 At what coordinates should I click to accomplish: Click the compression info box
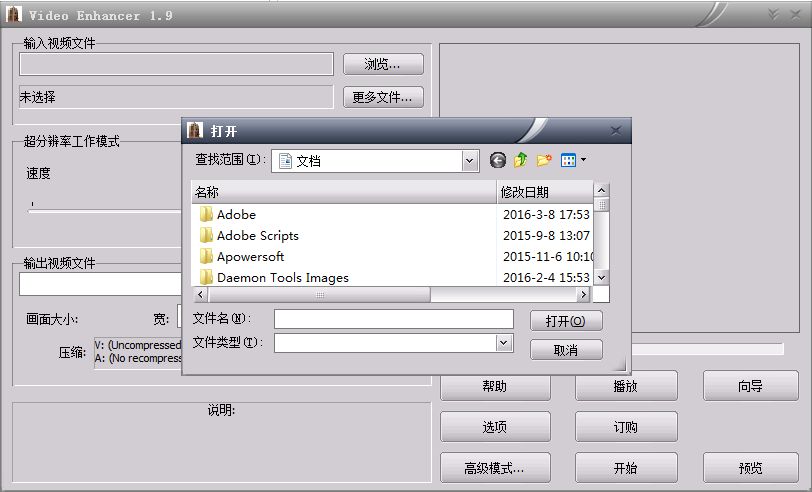tap(138, 352)
